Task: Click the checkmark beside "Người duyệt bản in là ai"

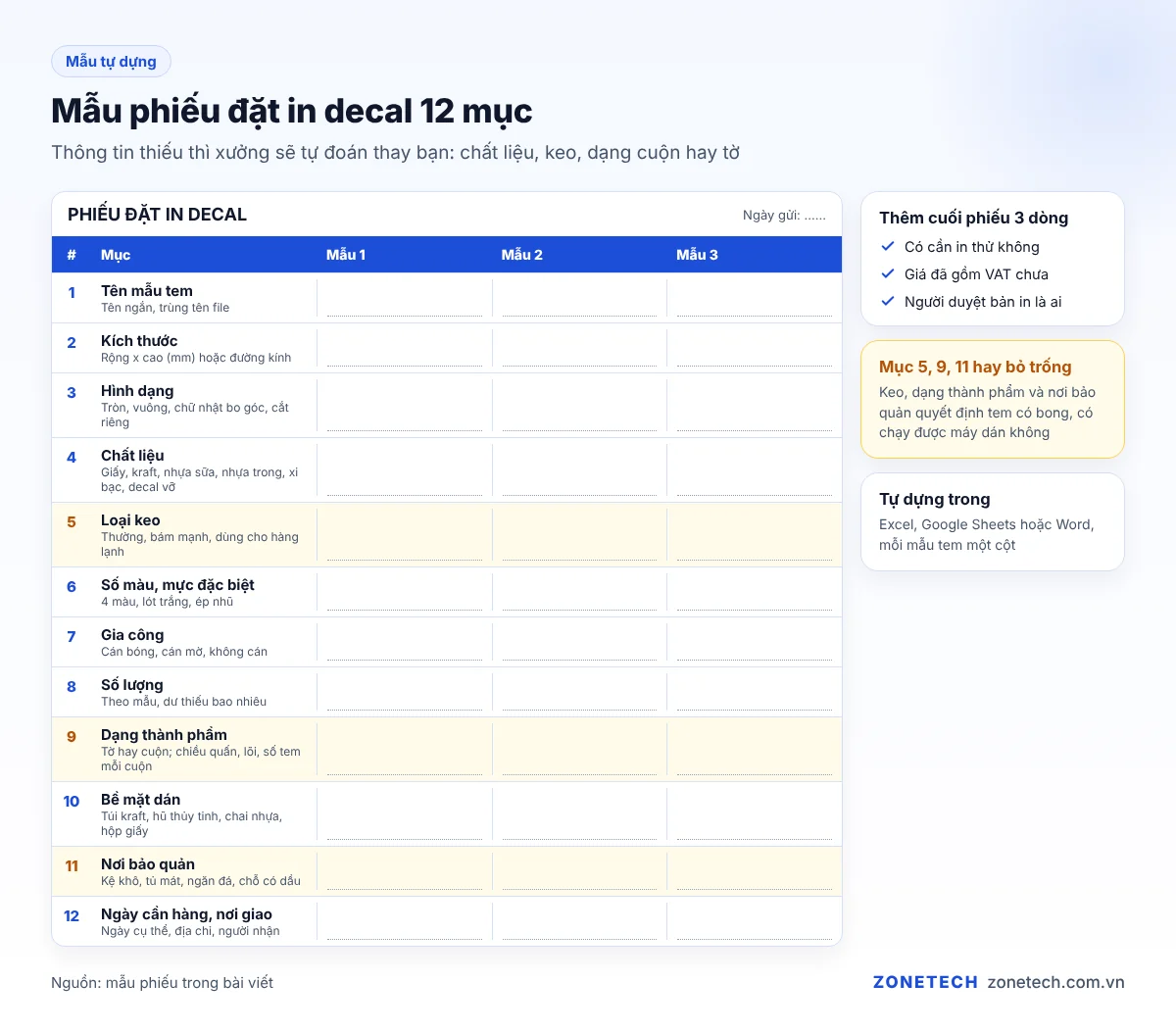Action: 888,302
